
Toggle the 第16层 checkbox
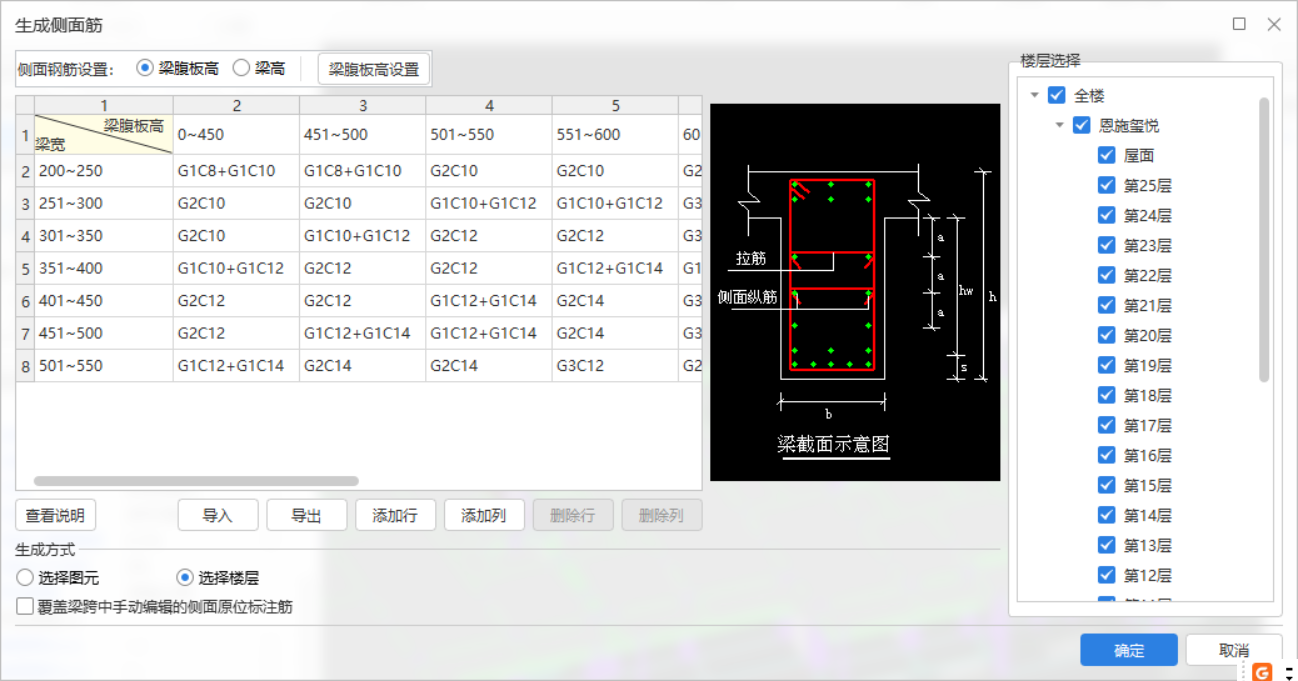(1106, 456)
